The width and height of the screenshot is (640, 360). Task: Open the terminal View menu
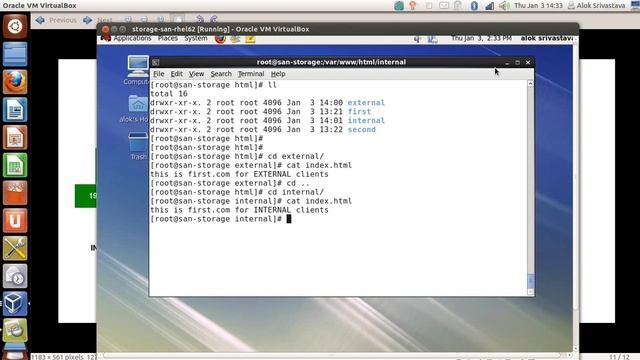(x=196, y=74)
